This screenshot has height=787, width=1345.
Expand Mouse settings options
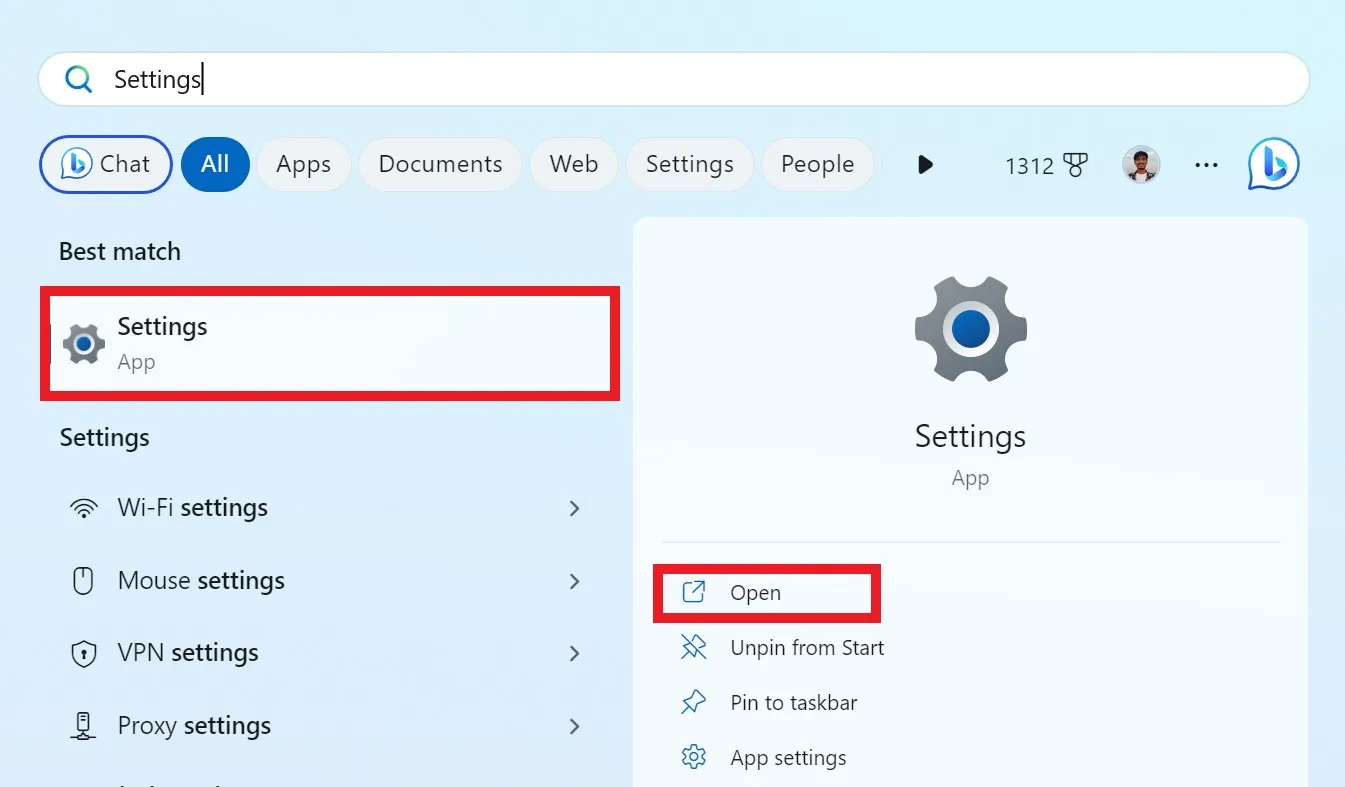[x=575, y=581]
